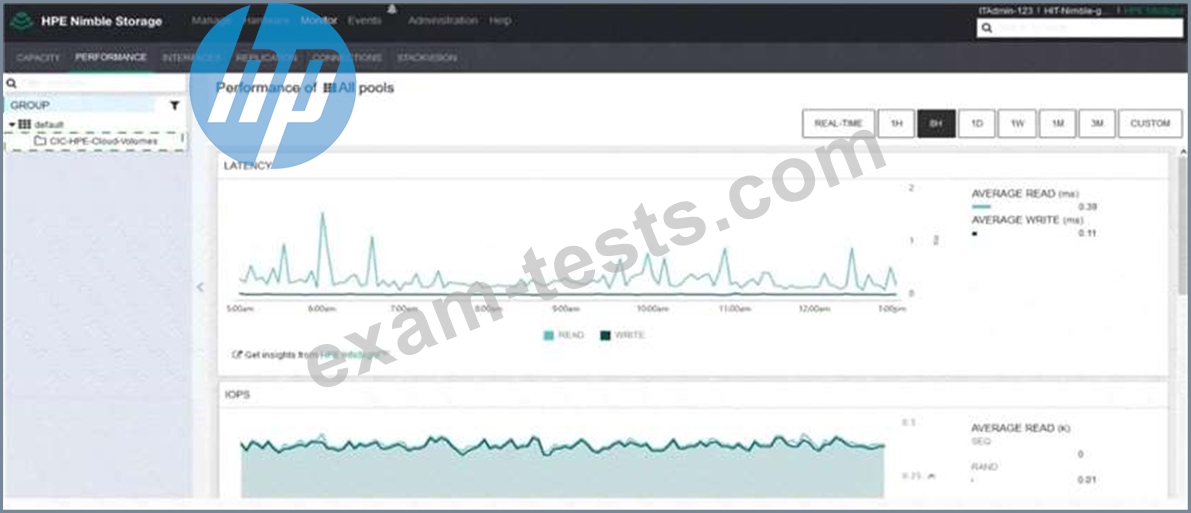Click the pool grid icon beside default
This screenshot has width=1191, height=513.
point(25,124)
